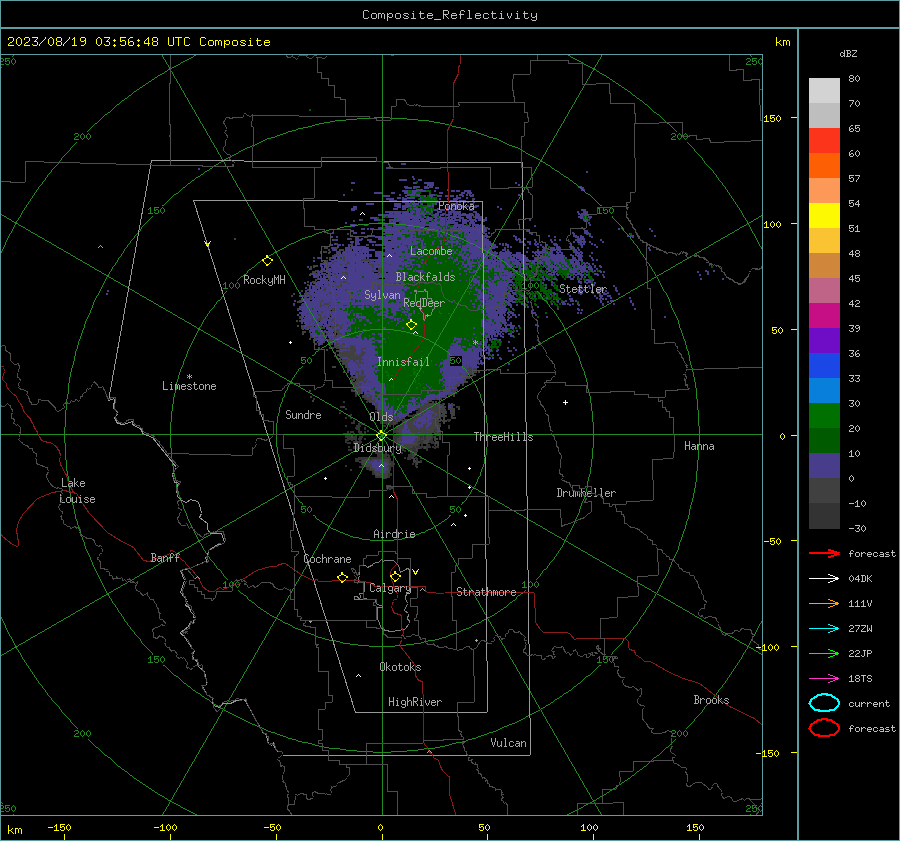Image resolution: width=900 pixels, height=841 pixels.
Task: Click the yellow diamond marker beside RockyMH
Action: point(267,261)
